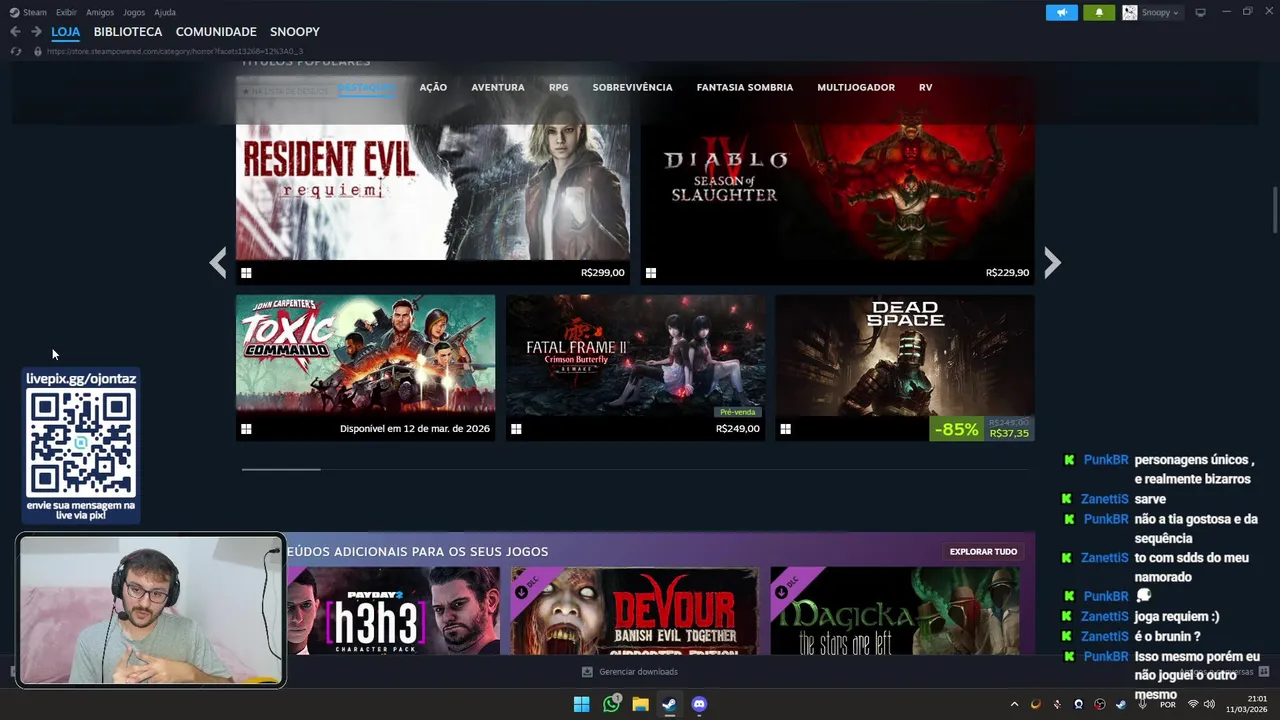Select the SOBREVIVÊNCIA category tab
The image size is (1280, 720).
point(632,88)
